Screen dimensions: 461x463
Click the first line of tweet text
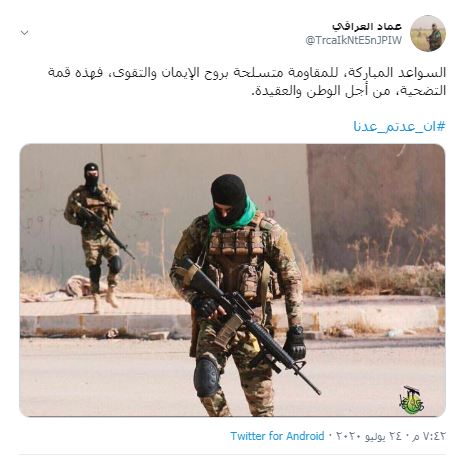[247, 73]
